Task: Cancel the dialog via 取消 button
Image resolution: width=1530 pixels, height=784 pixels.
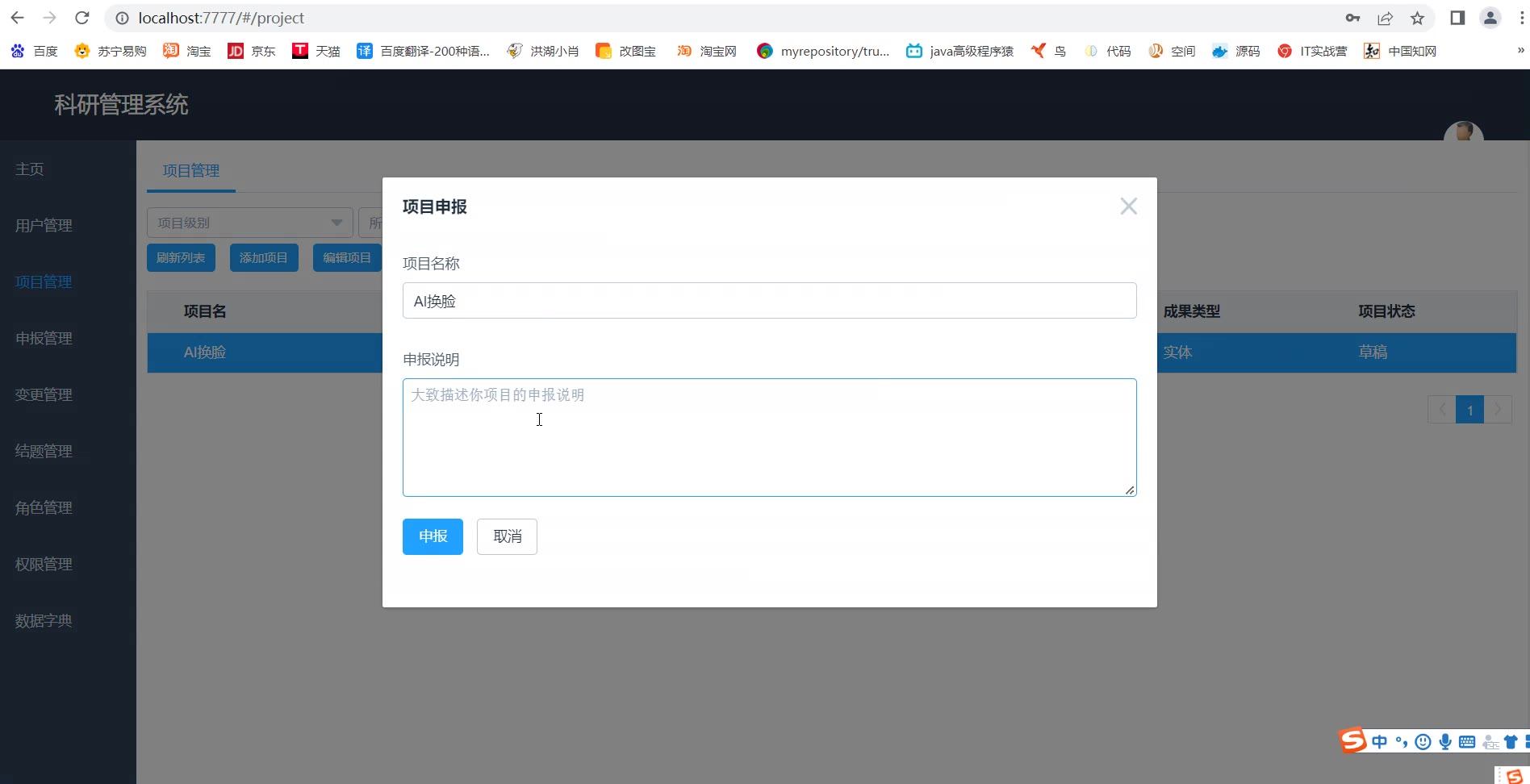Action: coord(507,536)
